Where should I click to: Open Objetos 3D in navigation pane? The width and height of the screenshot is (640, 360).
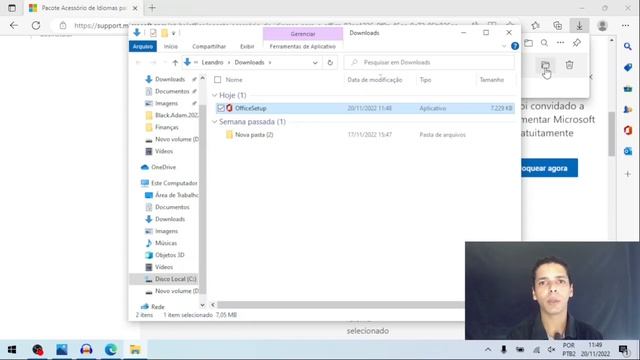[x=169, y=255]
